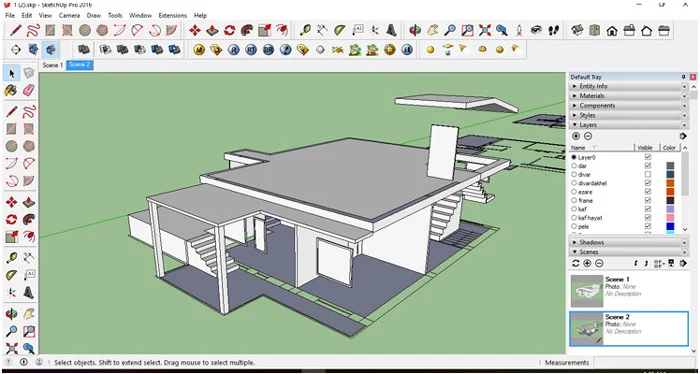This screenshot has height=374, width=700.
Task: Open V-Ray material editor M icon
Action: (x=199, y=50)
